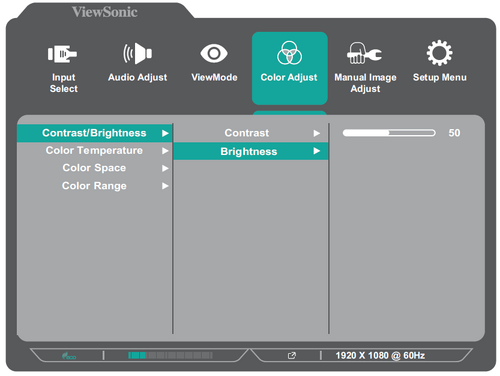The width and height of the screenshot is (500, 376).
Task: Click the eco leaf icon in status bar
Action: point(69,356)
